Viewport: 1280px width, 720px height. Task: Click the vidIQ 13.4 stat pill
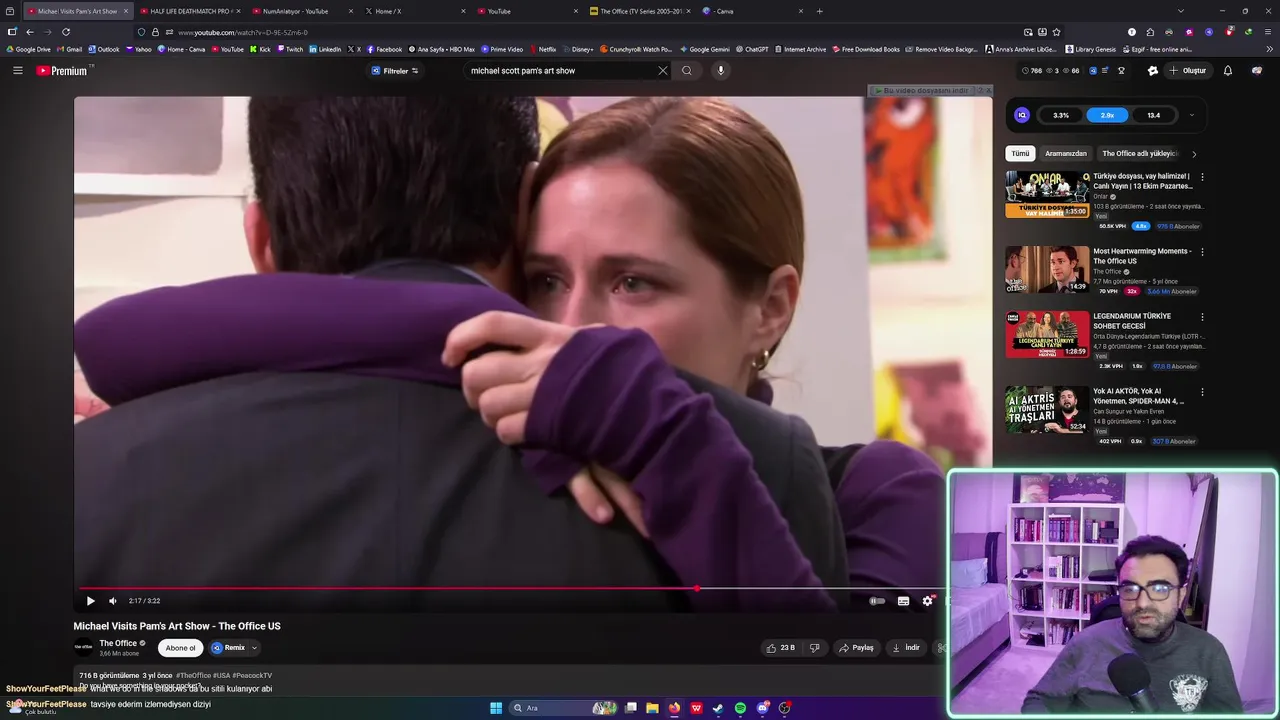point(1153,115)
